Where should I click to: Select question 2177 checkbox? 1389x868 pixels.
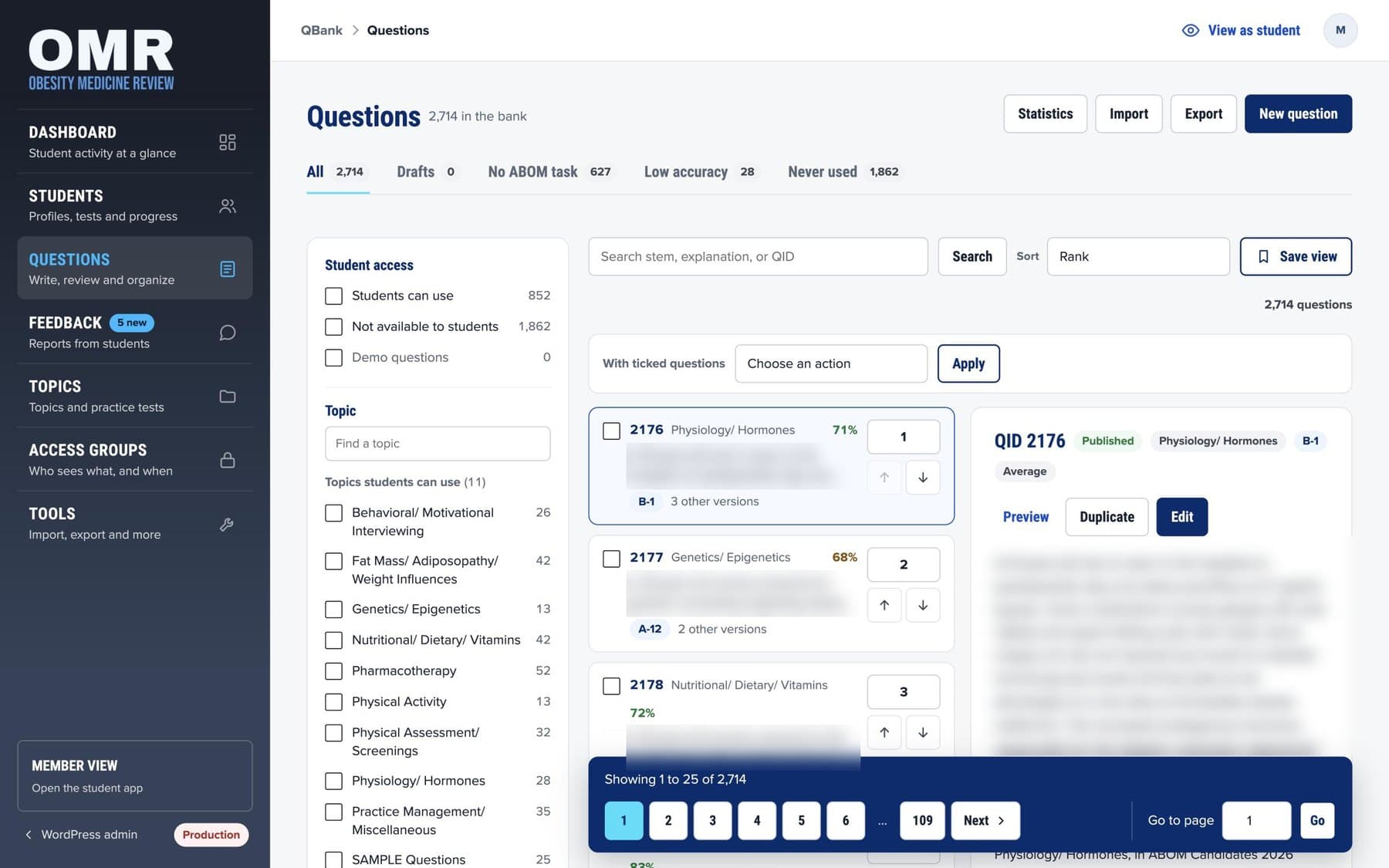click(611, 559)
